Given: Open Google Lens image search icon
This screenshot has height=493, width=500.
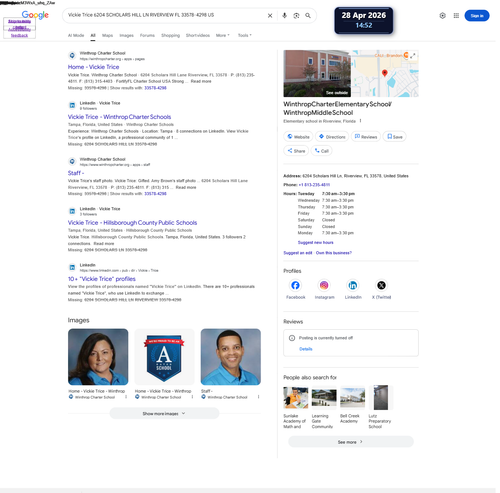Looking at the screenshot, I should coord(296,16).
